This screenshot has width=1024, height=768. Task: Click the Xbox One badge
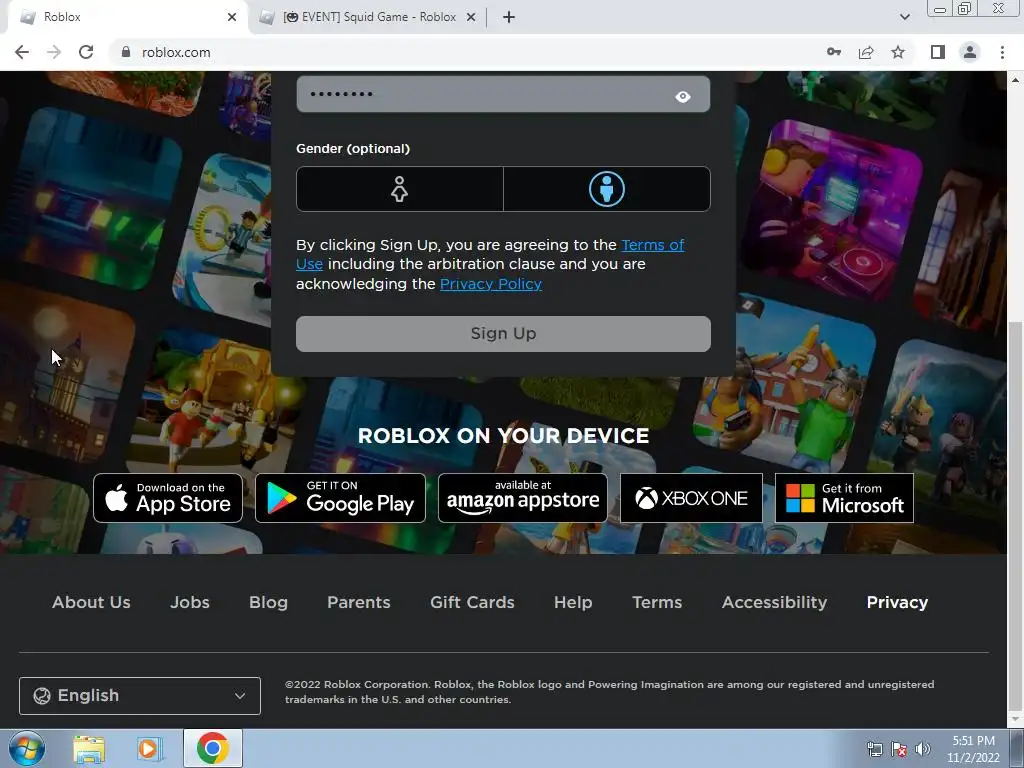pos(691,498)
